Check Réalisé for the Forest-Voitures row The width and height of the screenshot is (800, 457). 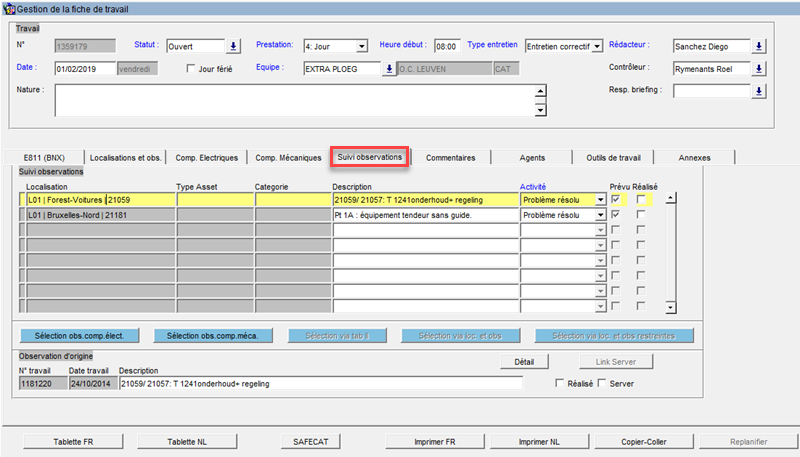(641, 199)
